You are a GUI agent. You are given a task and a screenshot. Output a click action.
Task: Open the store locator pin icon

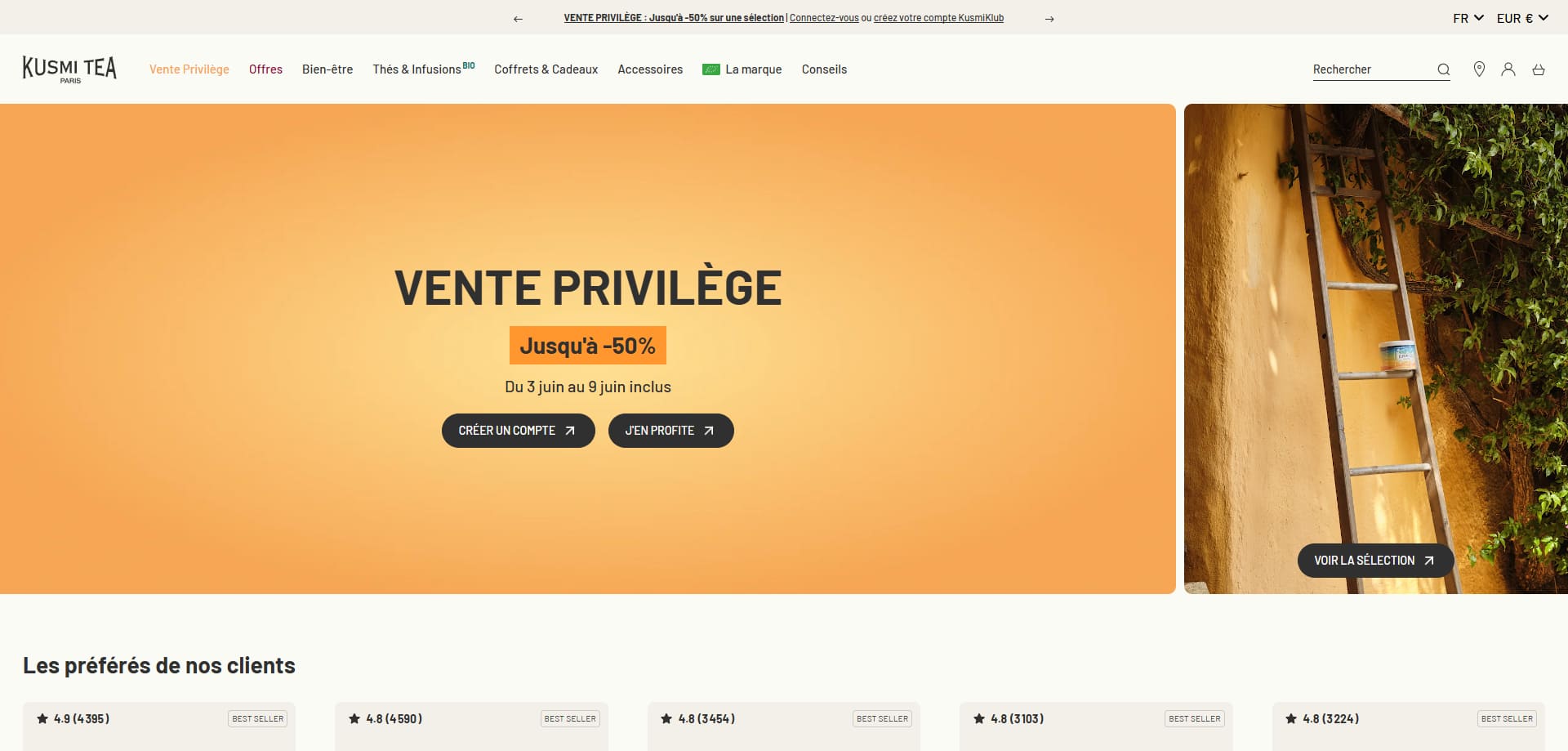click(x=1479, y=69)
